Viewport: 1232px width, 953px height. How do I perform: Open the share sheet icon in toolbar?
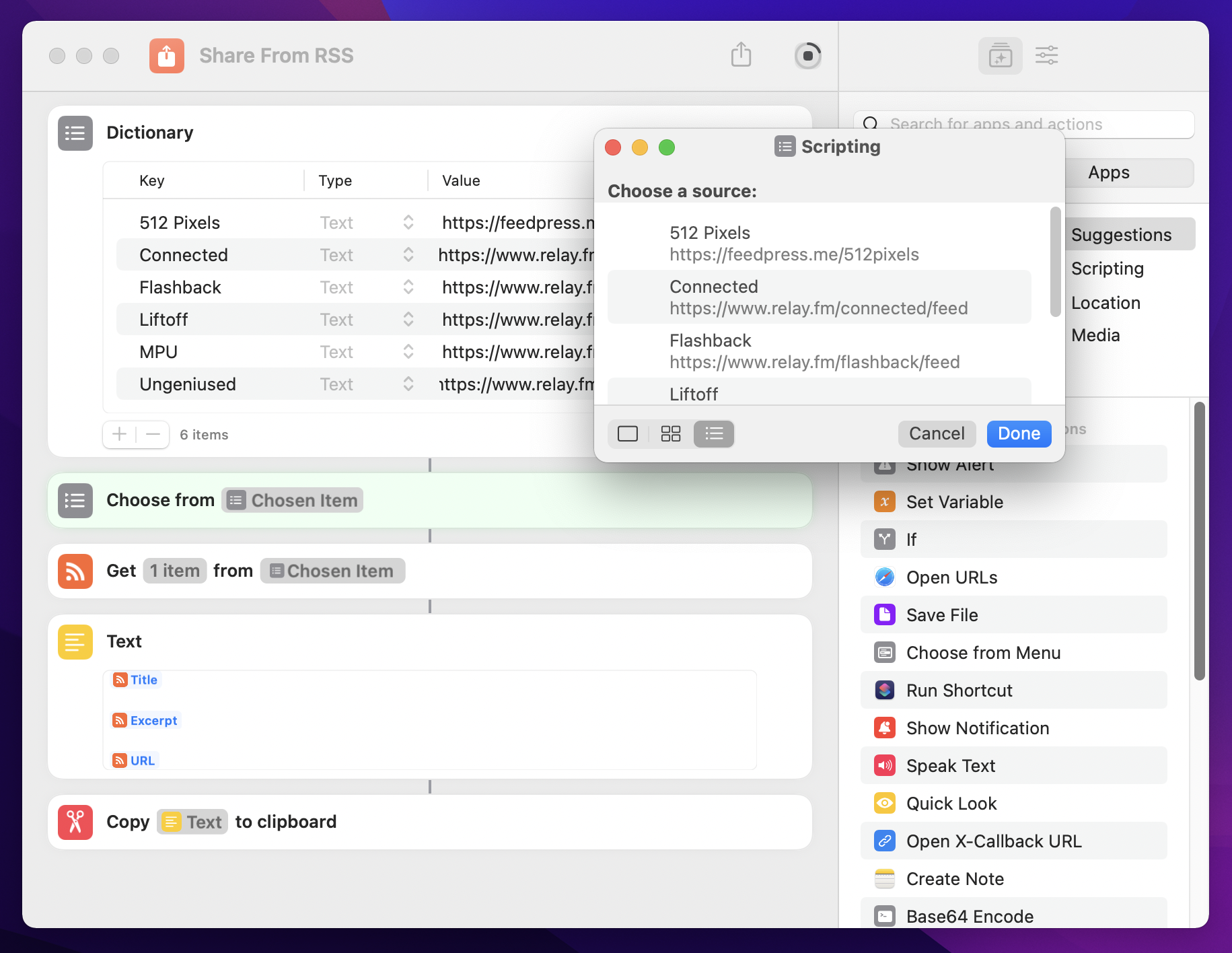click(741, 55)
